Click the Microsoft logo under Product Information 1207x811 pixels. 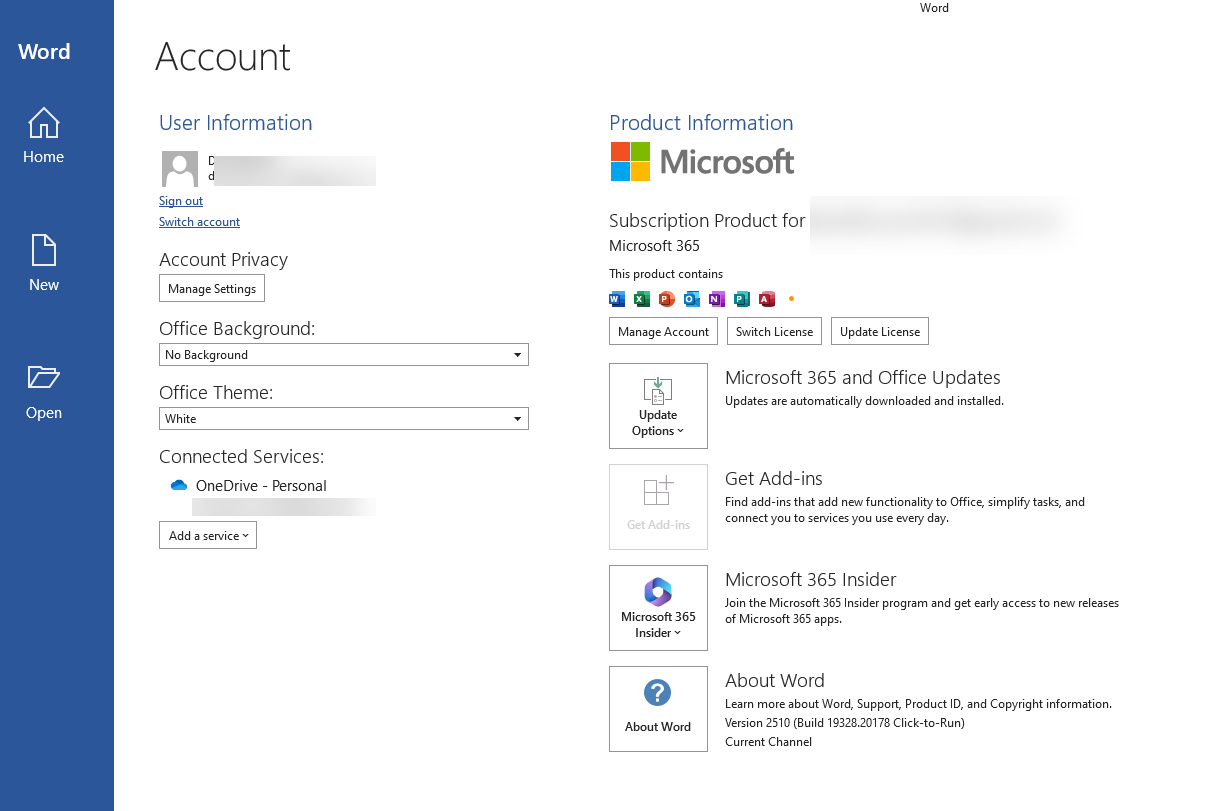tap(703, 161)
